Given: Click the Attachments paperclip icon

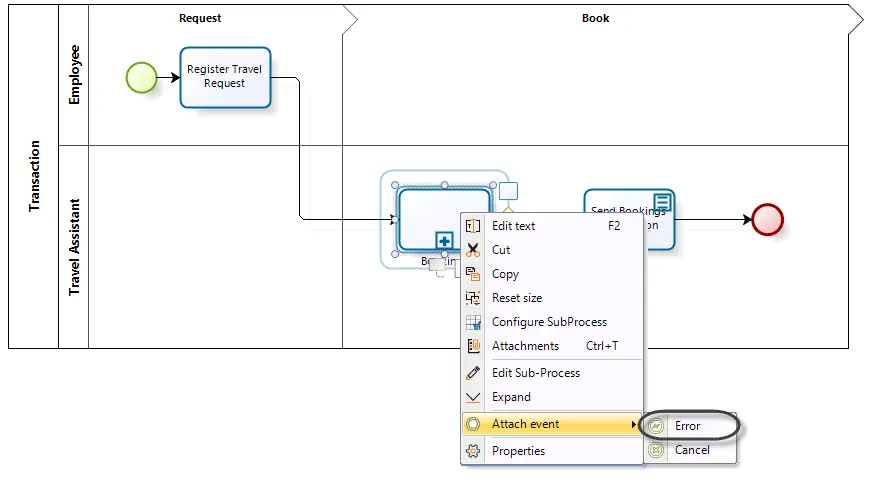Looking at the screenshot, I should tap(473, 346).
